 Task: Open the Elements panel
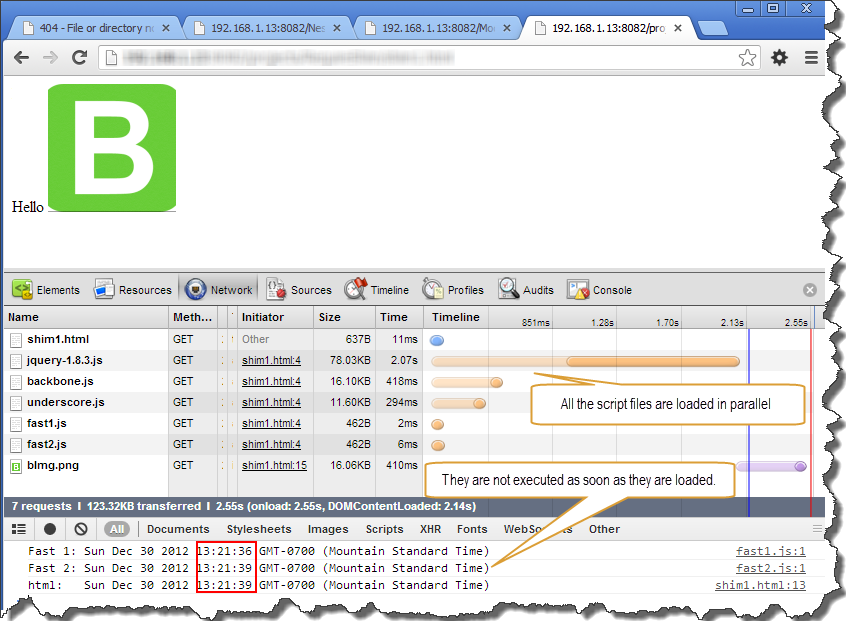point(46,290)
